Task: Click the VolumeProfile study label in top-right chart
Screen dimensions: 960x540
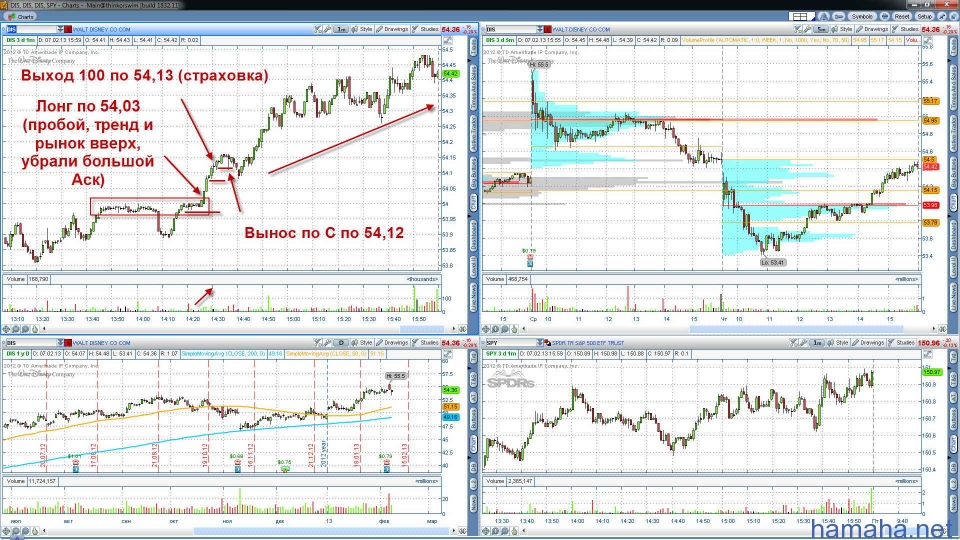Action: (766, 40)
